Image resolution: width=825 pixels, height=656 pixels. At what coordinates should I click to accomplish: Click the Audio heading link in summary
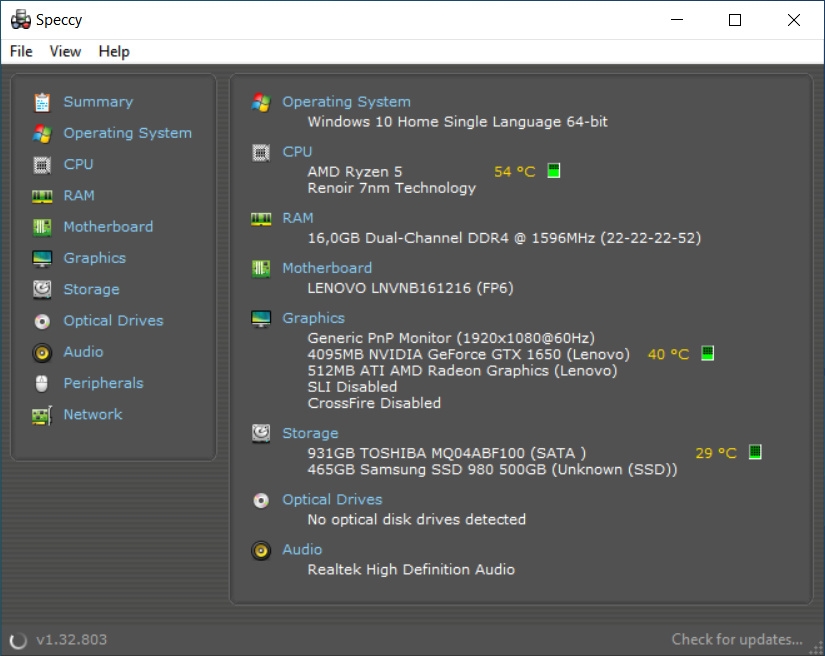coord(303,550)
